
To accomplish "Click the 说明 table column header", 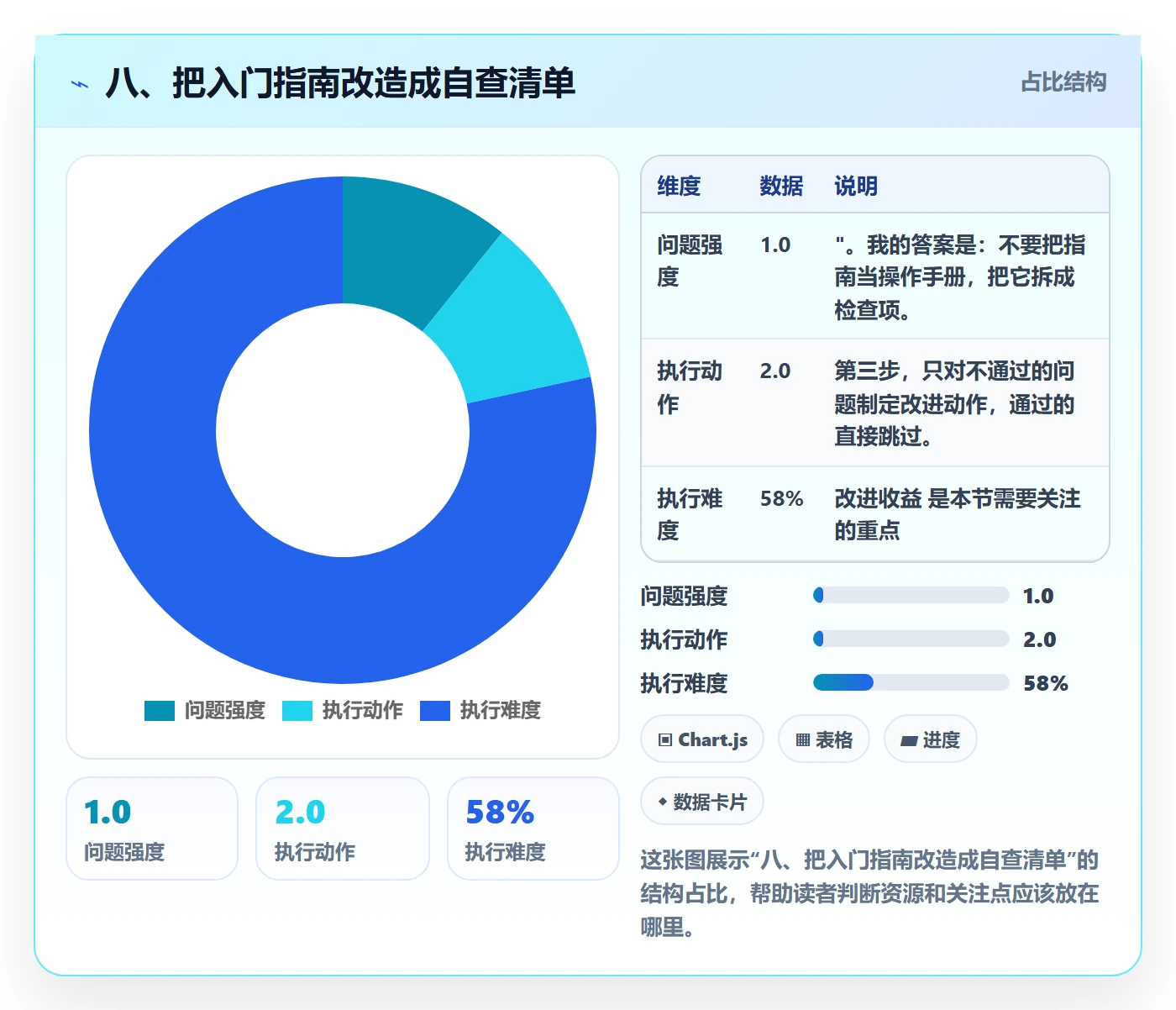I will tap(856, 186).
